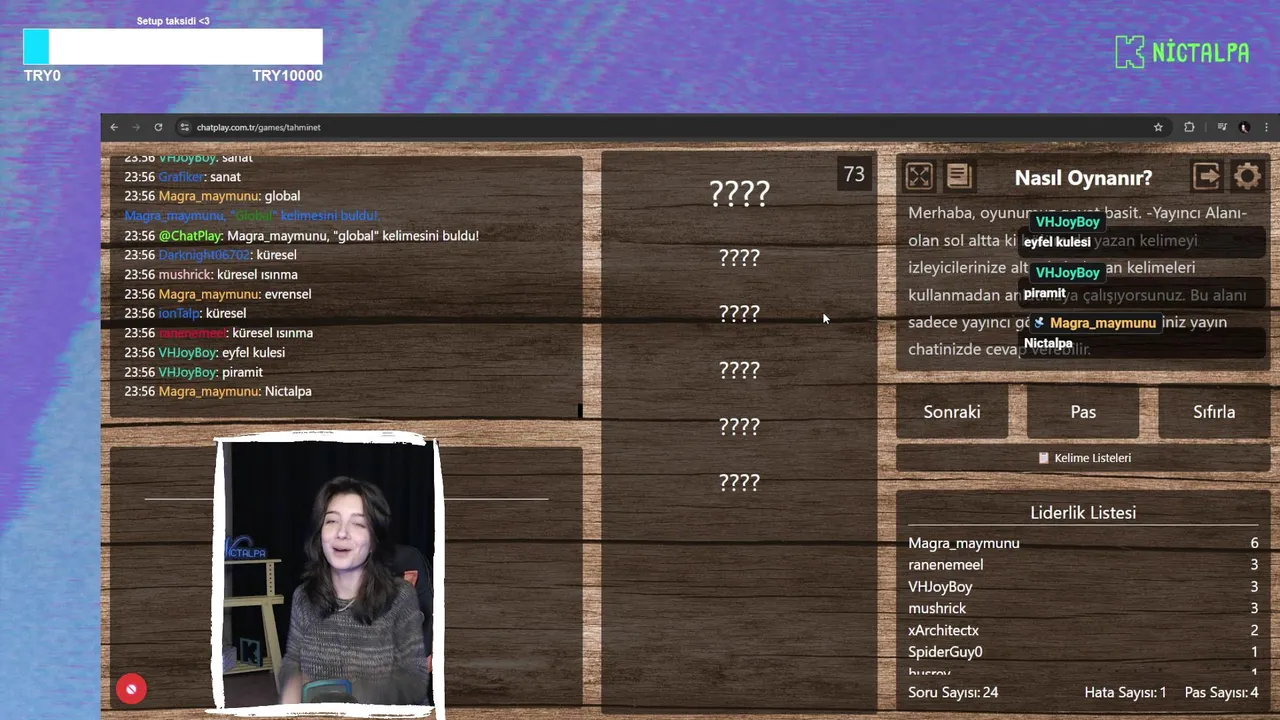Click the Liderlik Listesi heading
The height and width of the screenshot is (720, 1280).
pyautogui.click(x=1083, y=512)
